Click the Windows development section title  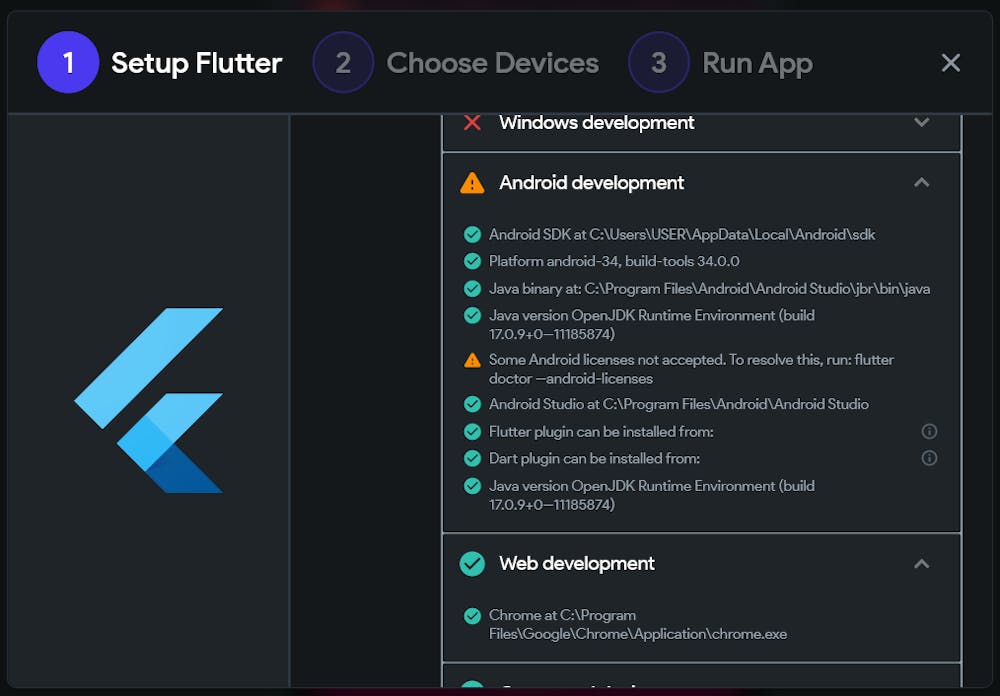pos(597,122)
